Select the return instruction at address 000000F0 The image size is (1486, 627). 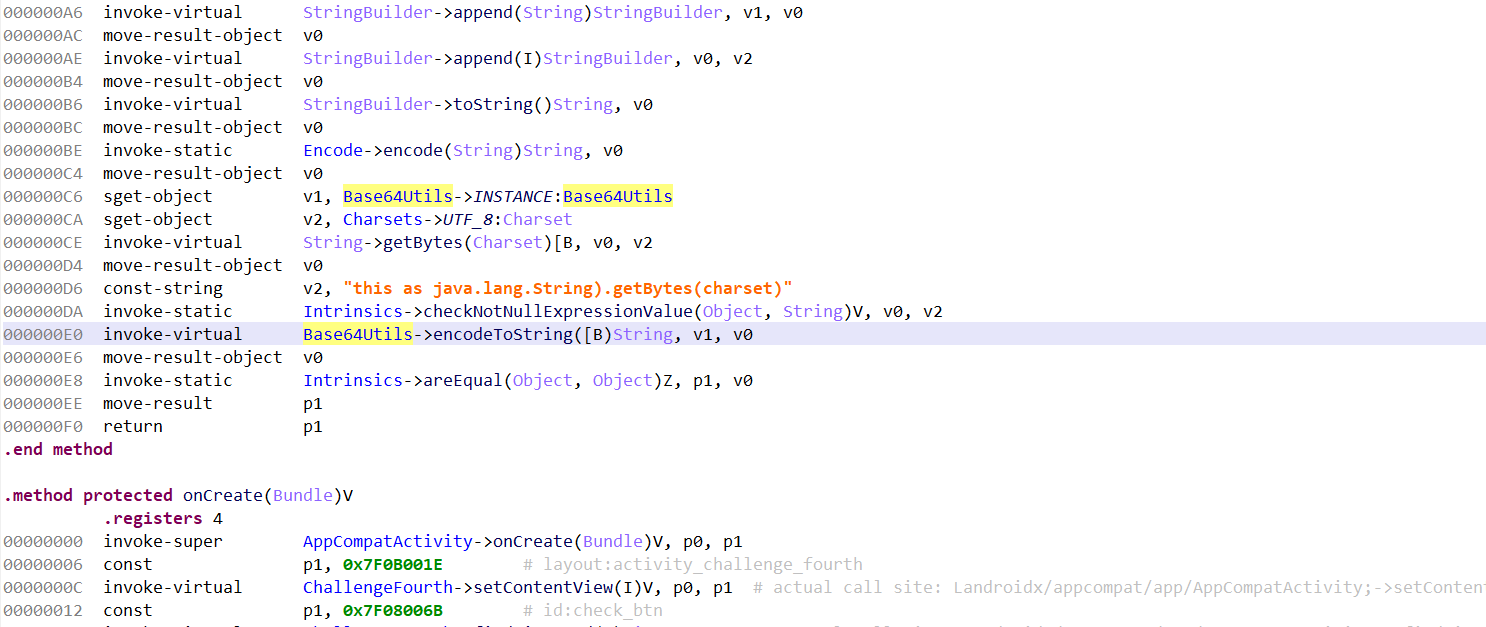coord(132,426)
